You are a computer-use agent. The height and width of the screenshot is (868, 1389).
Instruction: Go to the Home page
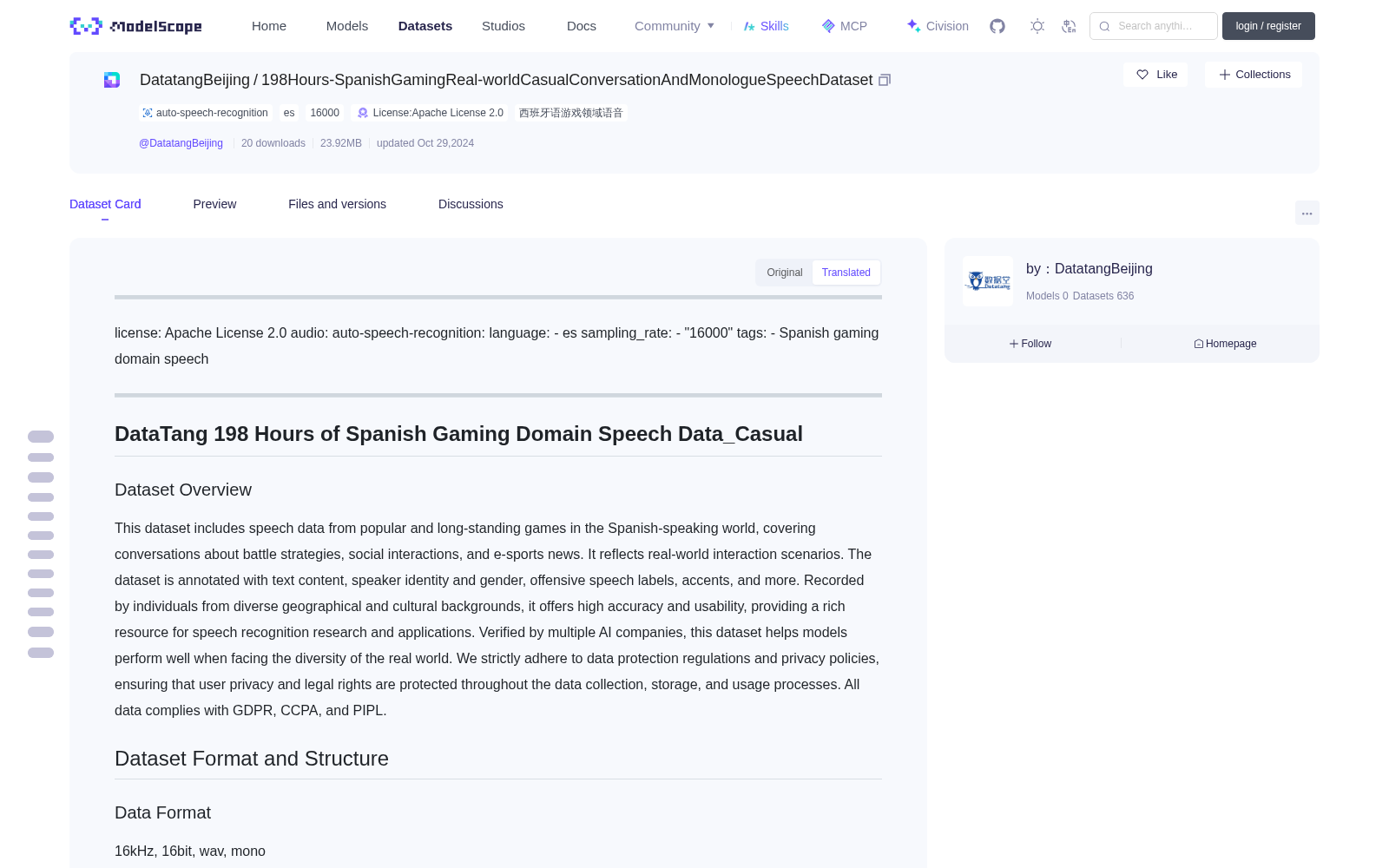(269, 26)
